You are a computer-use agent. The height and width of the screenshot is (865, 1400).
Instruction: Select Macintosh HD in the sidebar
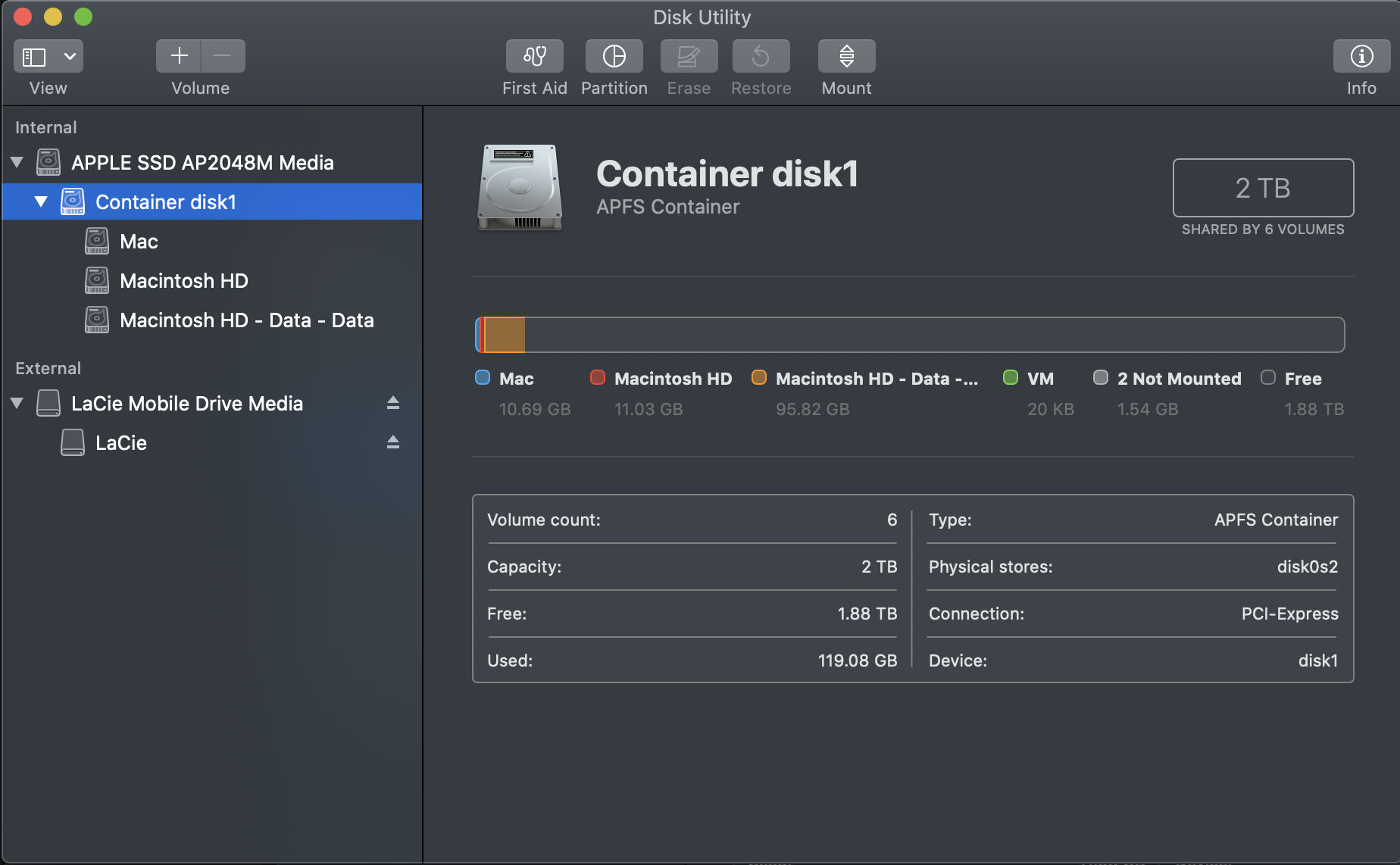click(183, 281)
